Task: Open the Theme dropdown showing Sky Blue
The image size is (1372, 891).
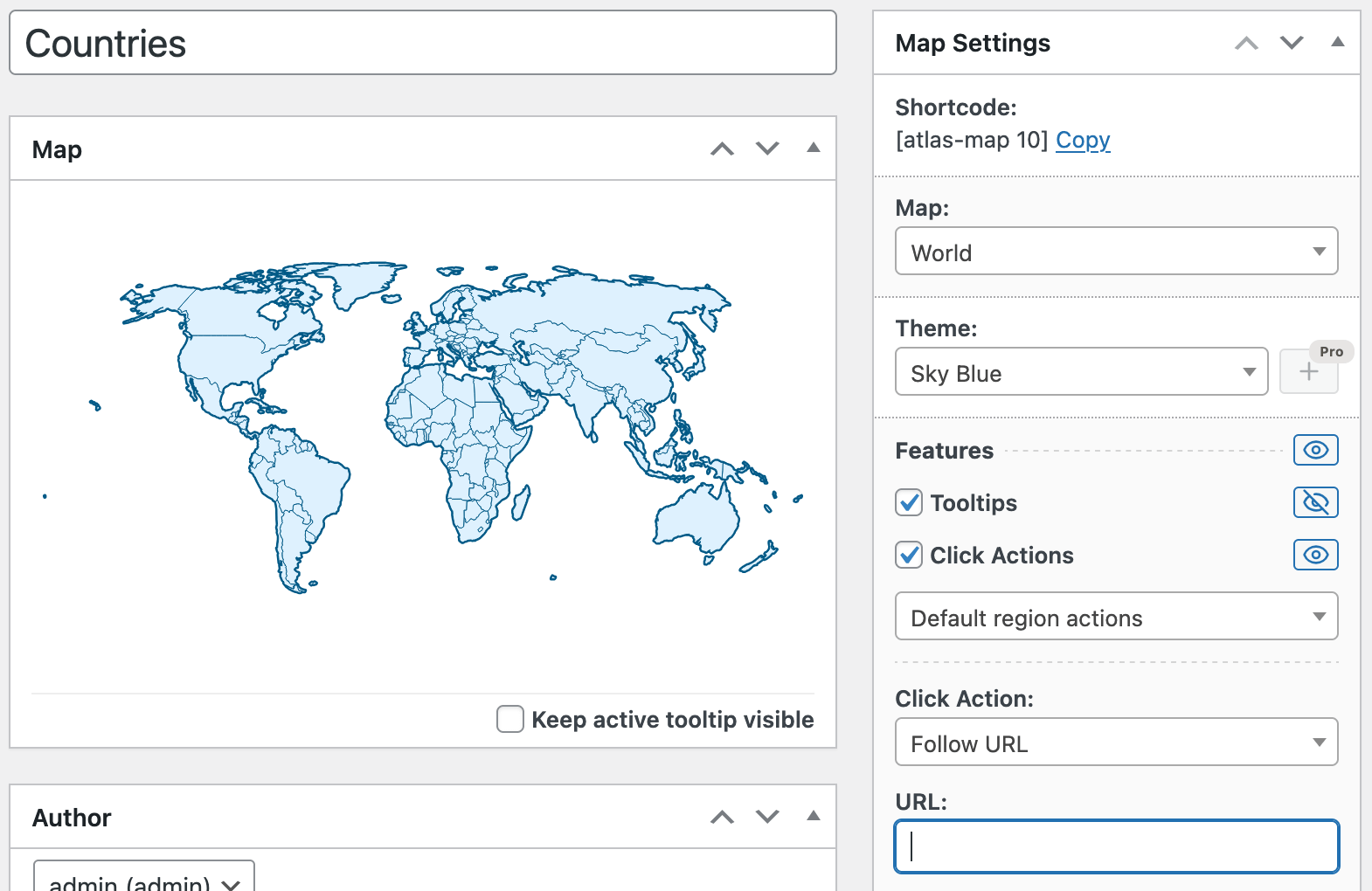Action: click(1081, 372)
